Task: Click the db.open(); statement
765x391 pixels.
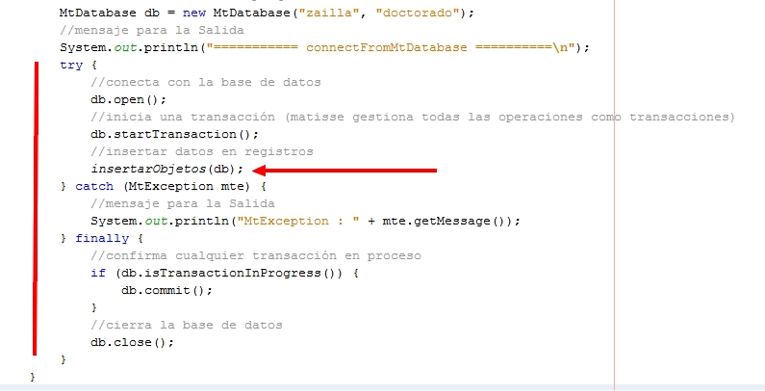Action: [128, 100]
